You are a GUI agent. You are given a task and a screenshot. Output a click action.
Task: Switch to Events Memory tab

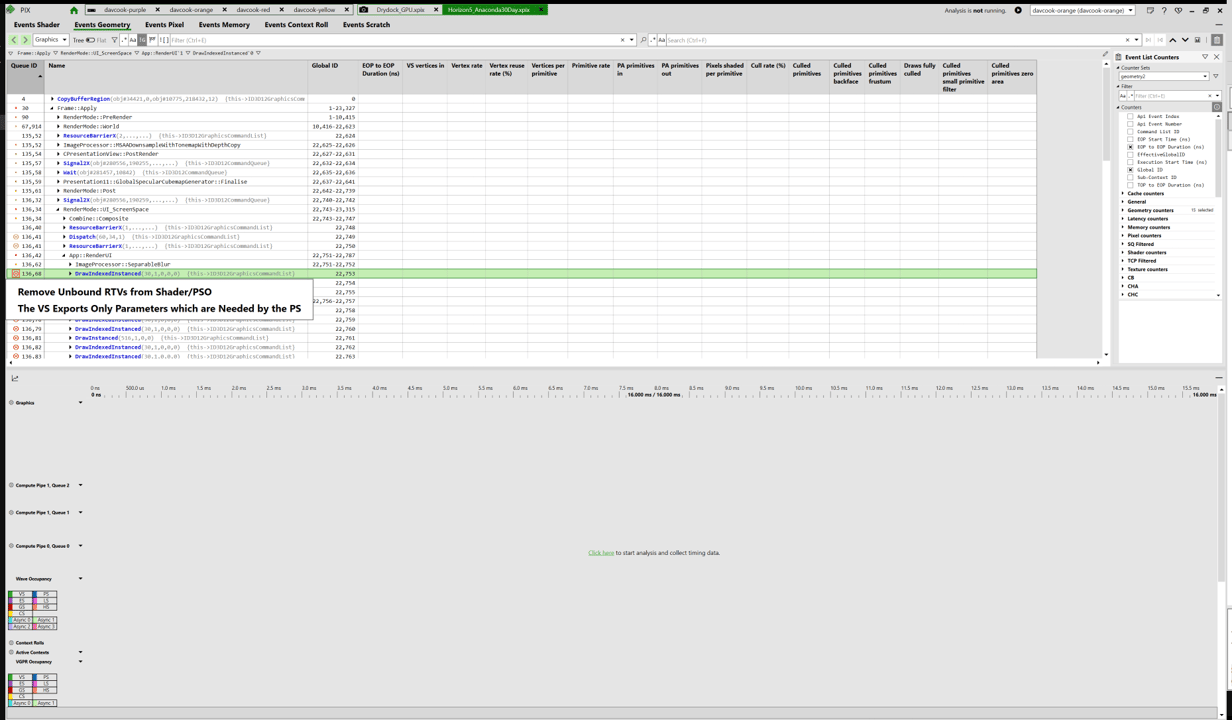224,25
